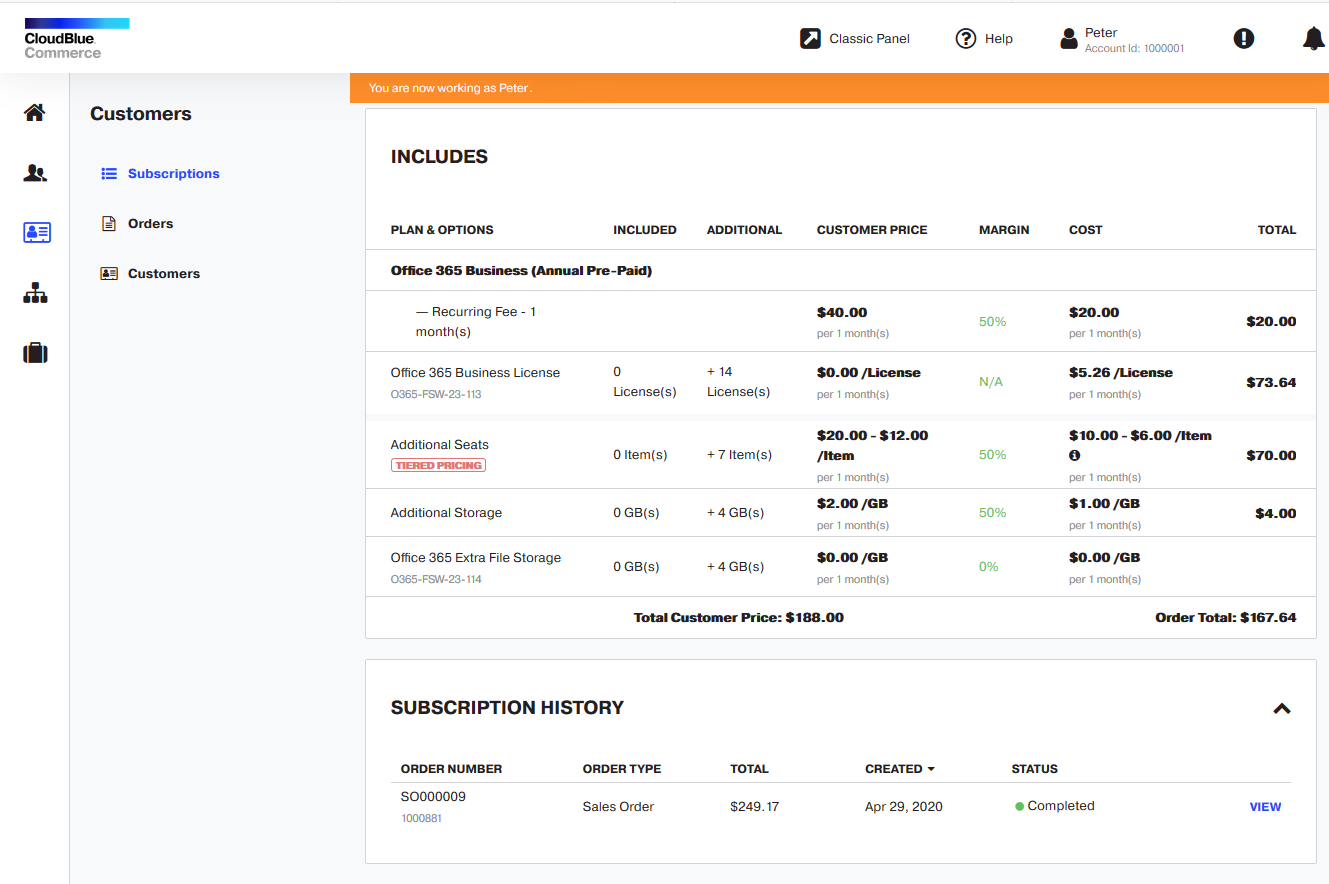
Task: Open the users group sidebar icon
Action: tap(35, 173)
